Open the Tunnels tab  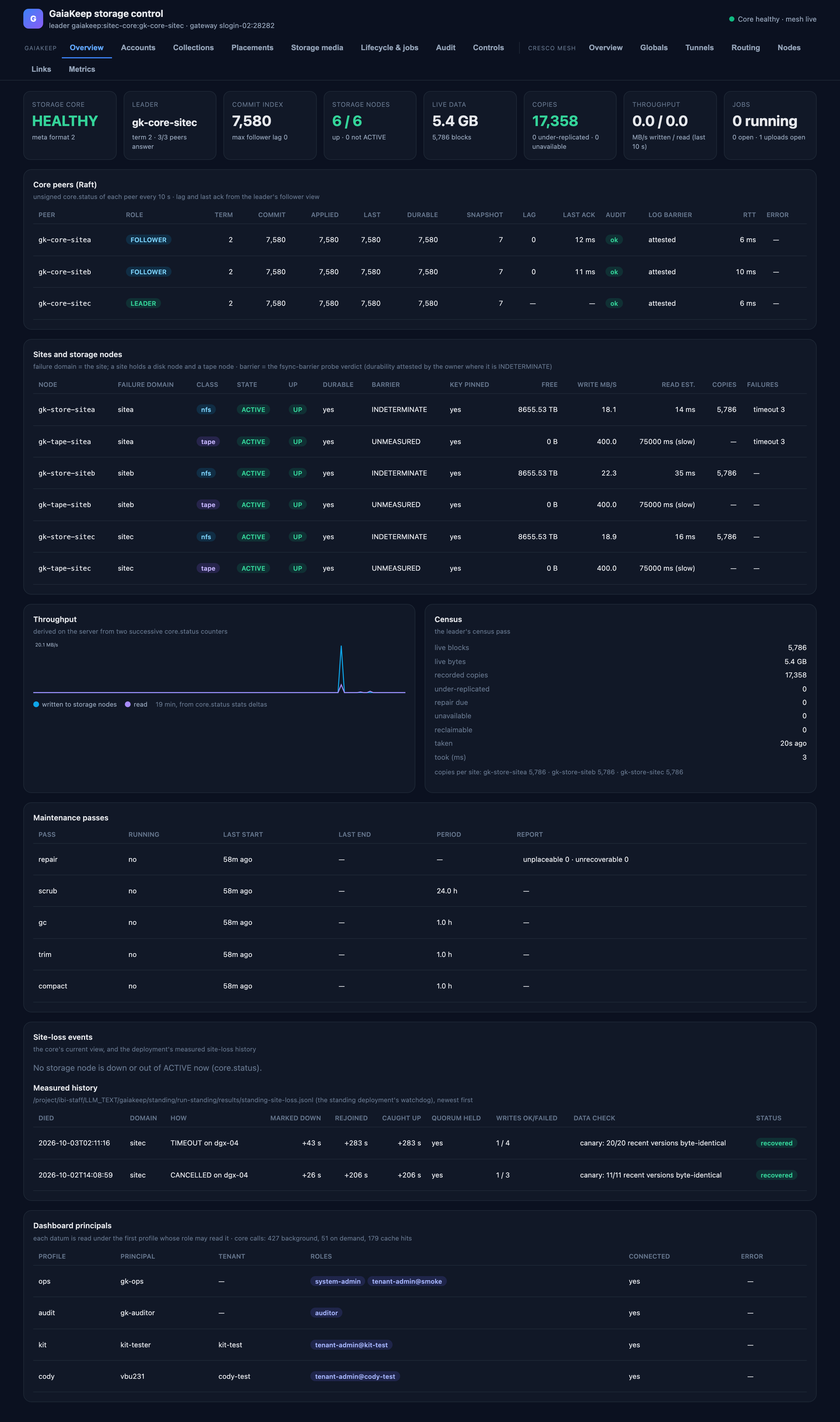[700, 48]
